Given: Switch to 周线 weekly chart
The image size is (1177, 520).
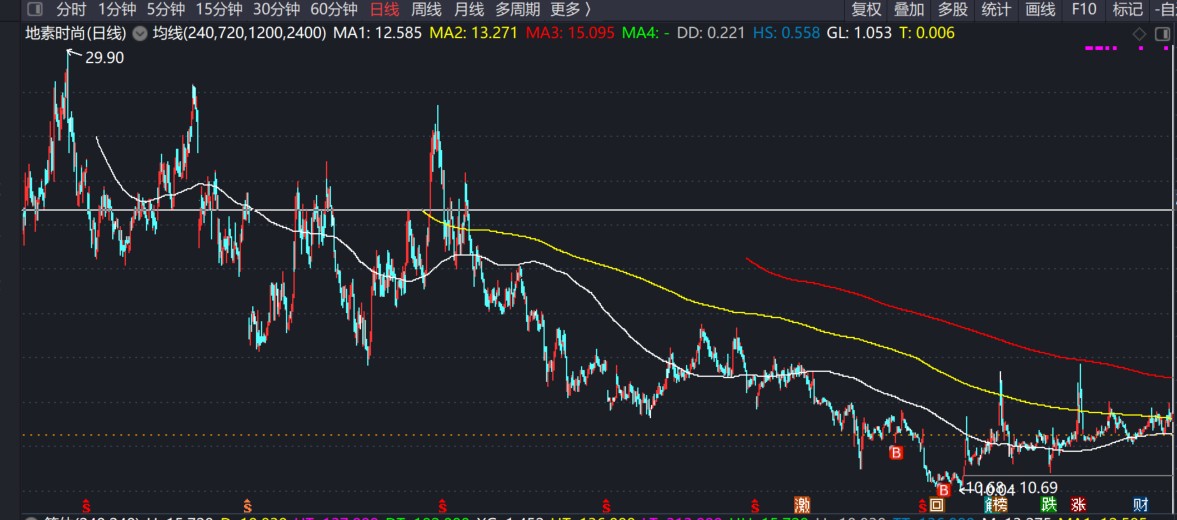Looking at the screenshot, I should pyautogui.click(x=427, y=10).
